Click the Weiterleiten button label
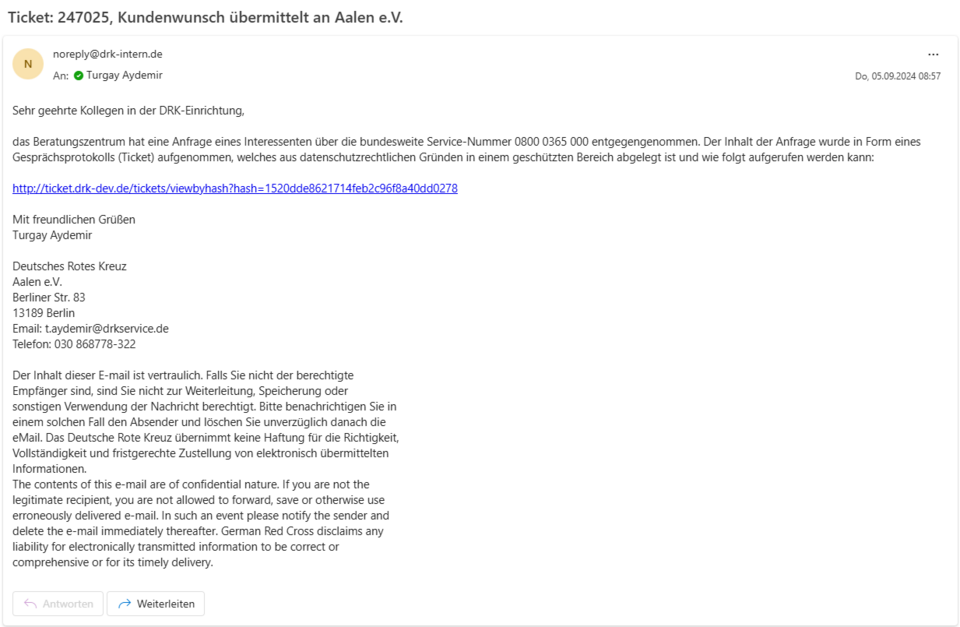 click(x=165, y=604)
